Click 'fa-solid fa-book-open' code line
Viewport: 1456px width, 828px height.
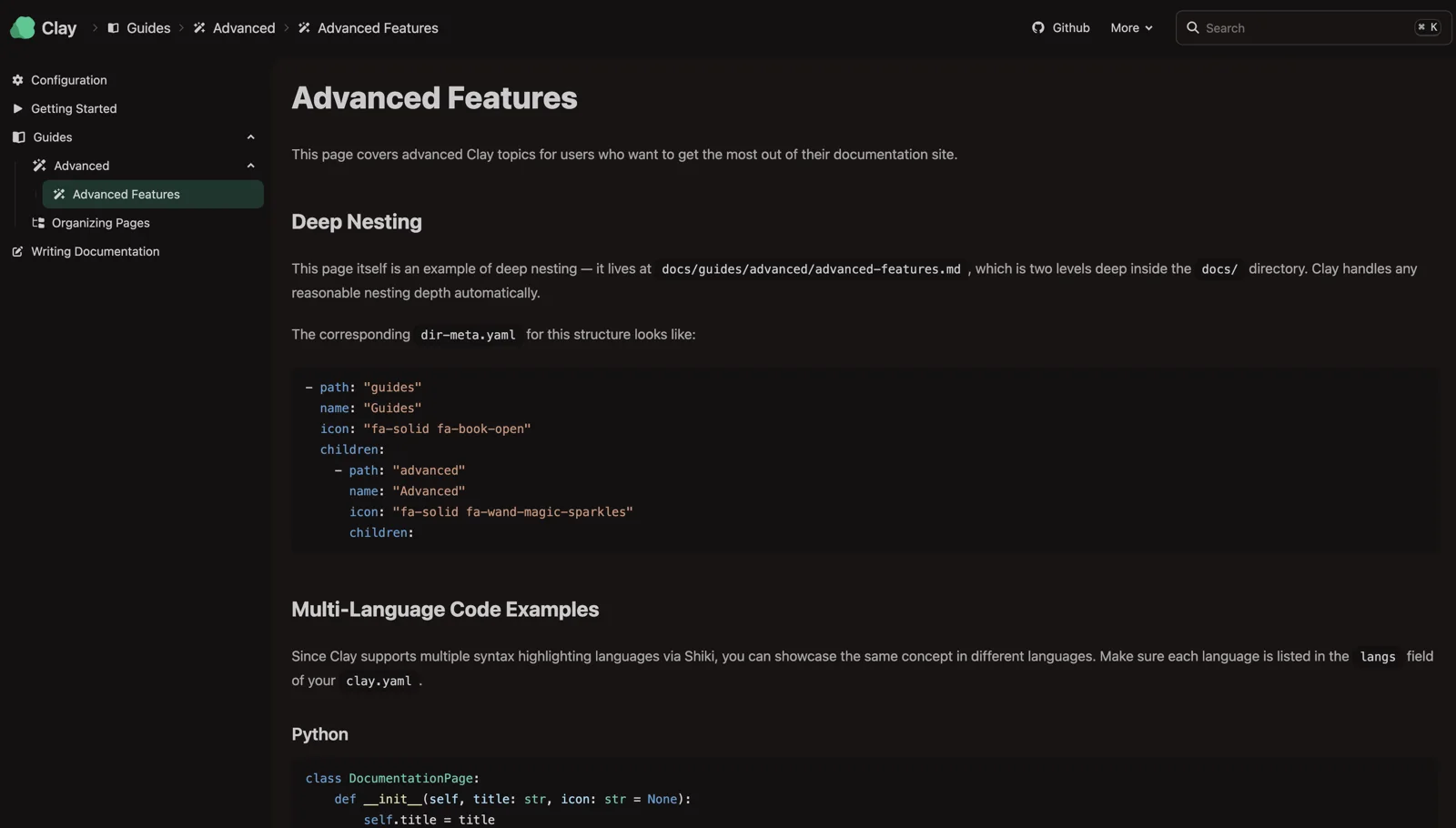click(x=425, y=429)
